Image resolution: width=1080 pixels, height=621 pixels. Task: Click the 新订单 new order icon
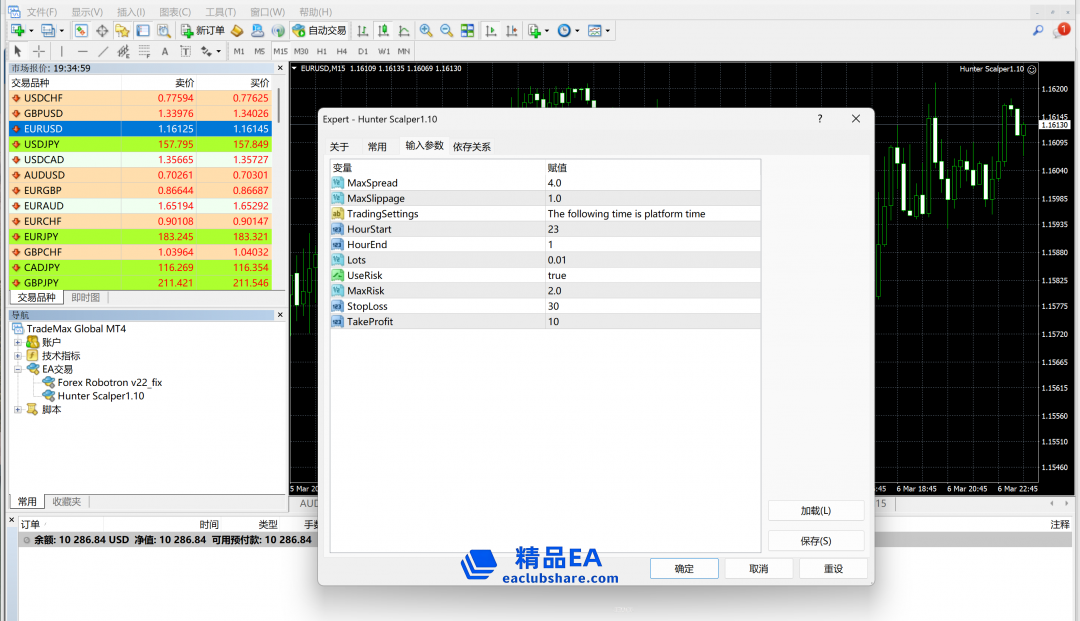pyautogui.click(x=202, y=31)
